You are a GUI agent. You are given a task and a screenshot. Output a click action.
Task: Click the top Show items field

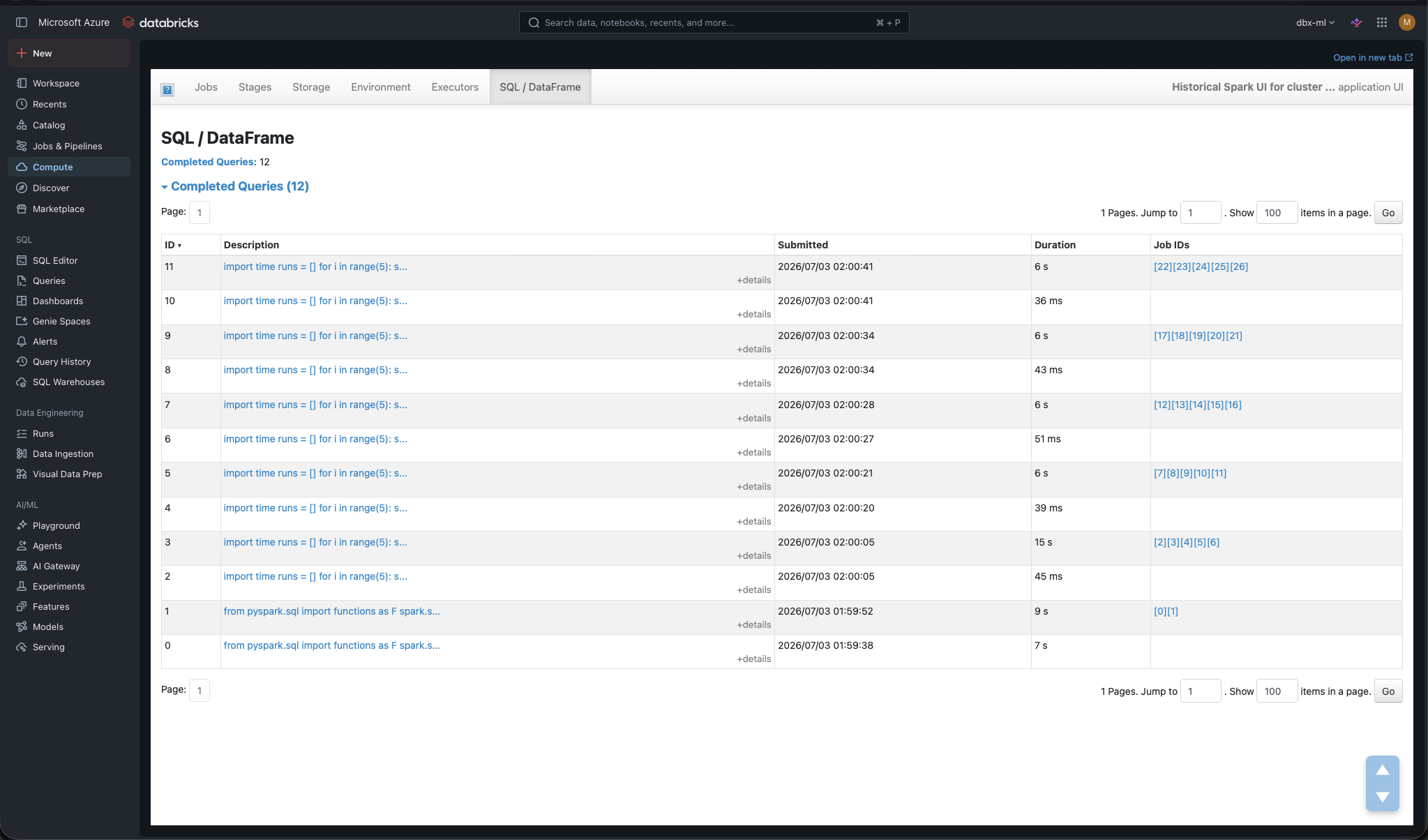pos(1277,213)
